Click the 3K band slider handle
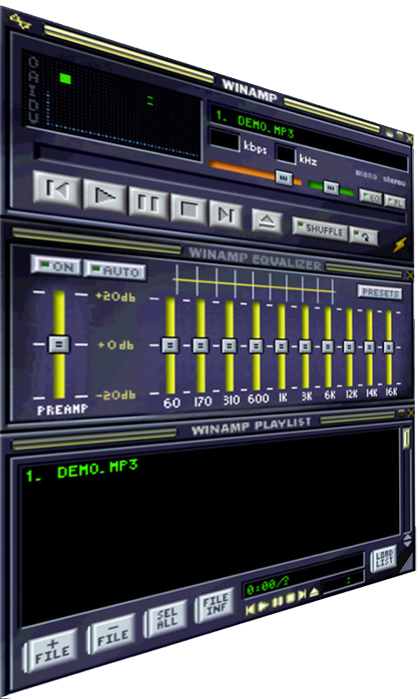 pyautogui.click(x=305, y=346)
